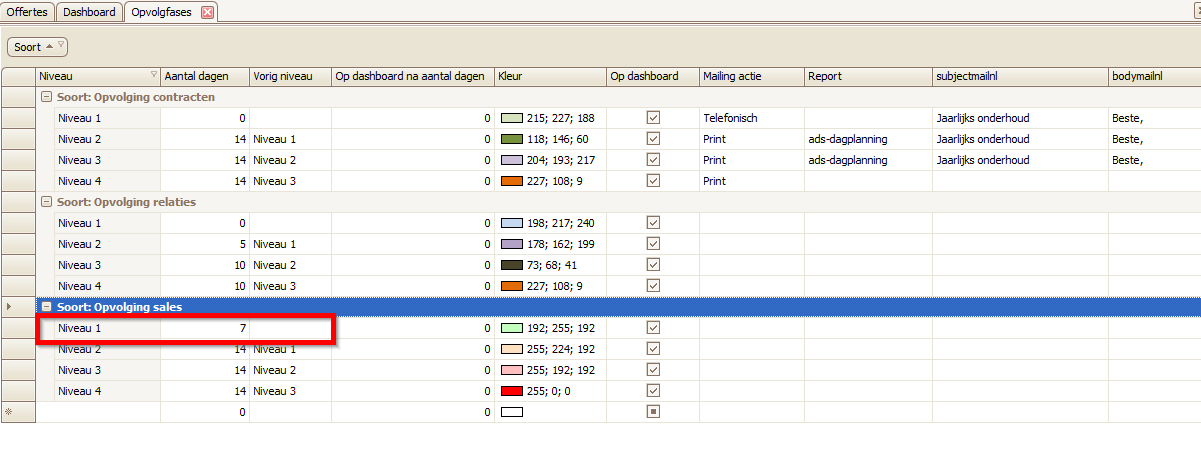Click Beste, cell in contracten Niveau 2
The width and height of the screenshot is (1201, 451).
coord(1155,139)
